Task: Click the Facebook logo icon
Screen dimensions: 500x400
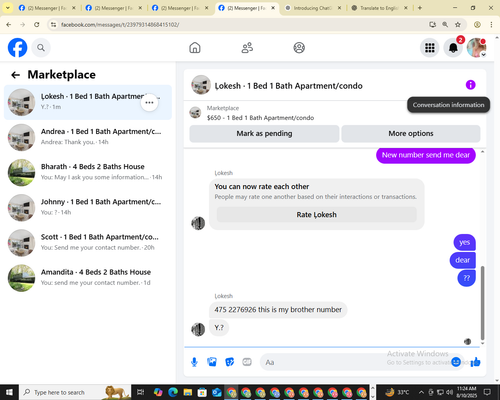Action: point(17,48)
